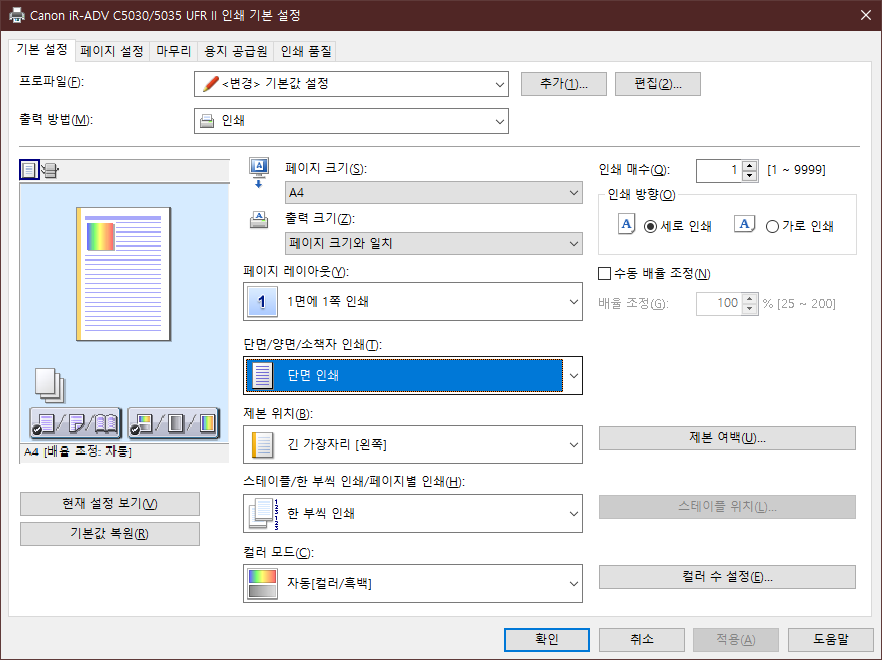Open the 출력 크기 dropdown

tap(434, 244)
